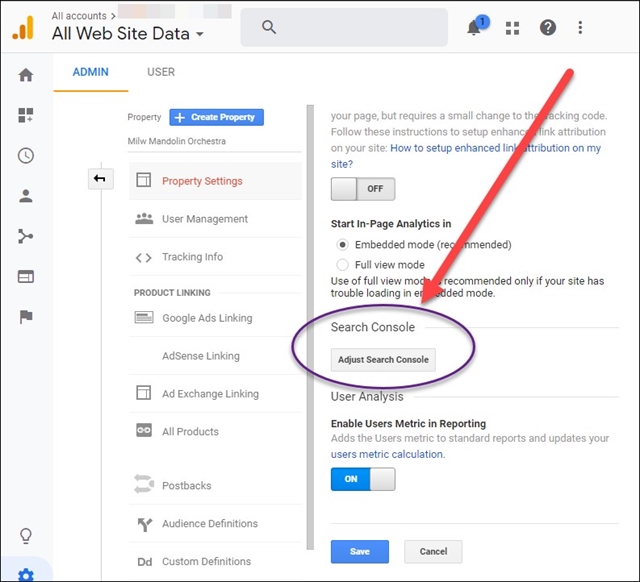640x582 pixels.
Task: Open Customization dashboards icon in sidebar
Action: pos(26,115)
